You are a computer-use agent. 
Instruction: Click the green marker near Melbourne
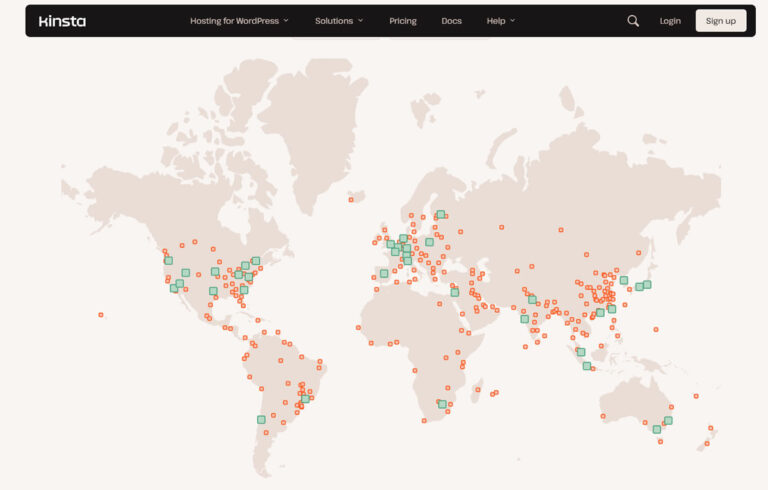(x=657, y=429)
